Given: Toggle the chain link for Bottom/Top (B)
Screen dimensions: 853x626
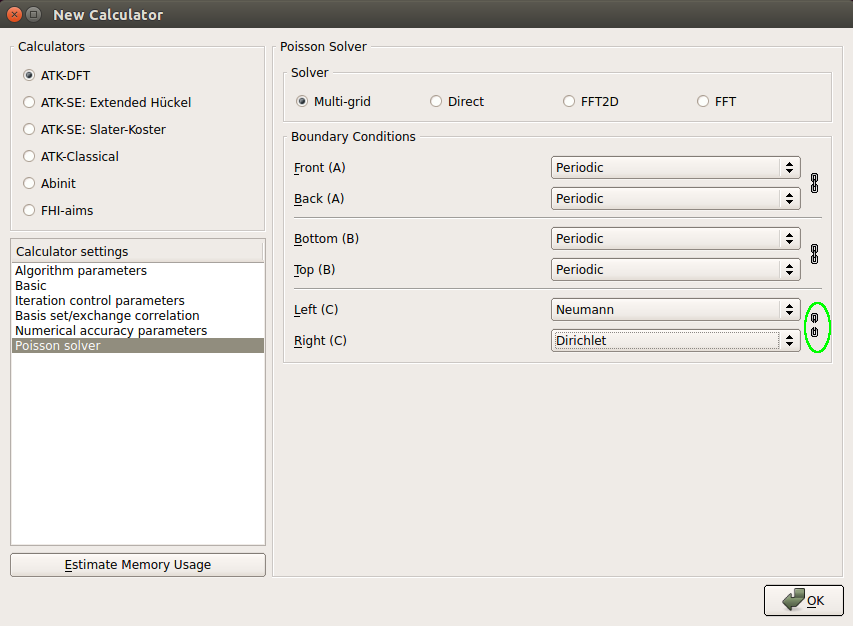Looking at the screenshot, I should click(x=814, y=254).
